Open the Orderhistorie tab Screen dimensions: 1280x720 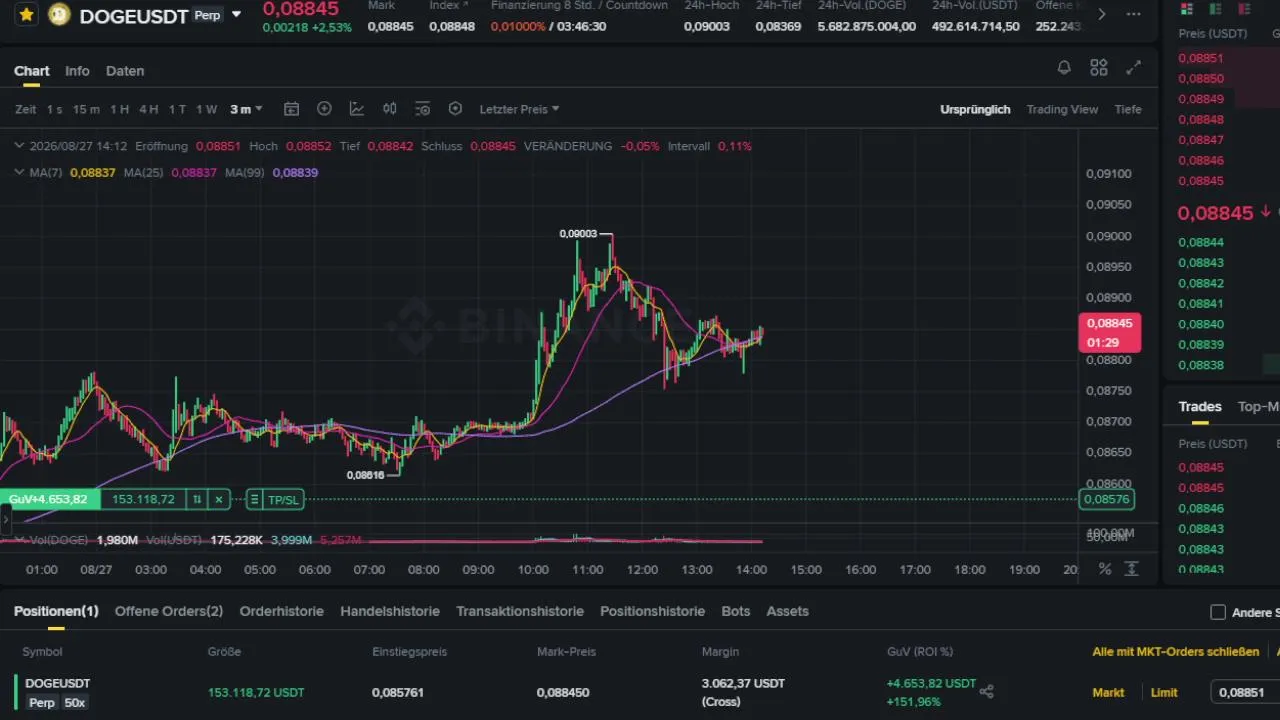click(282, 611)
